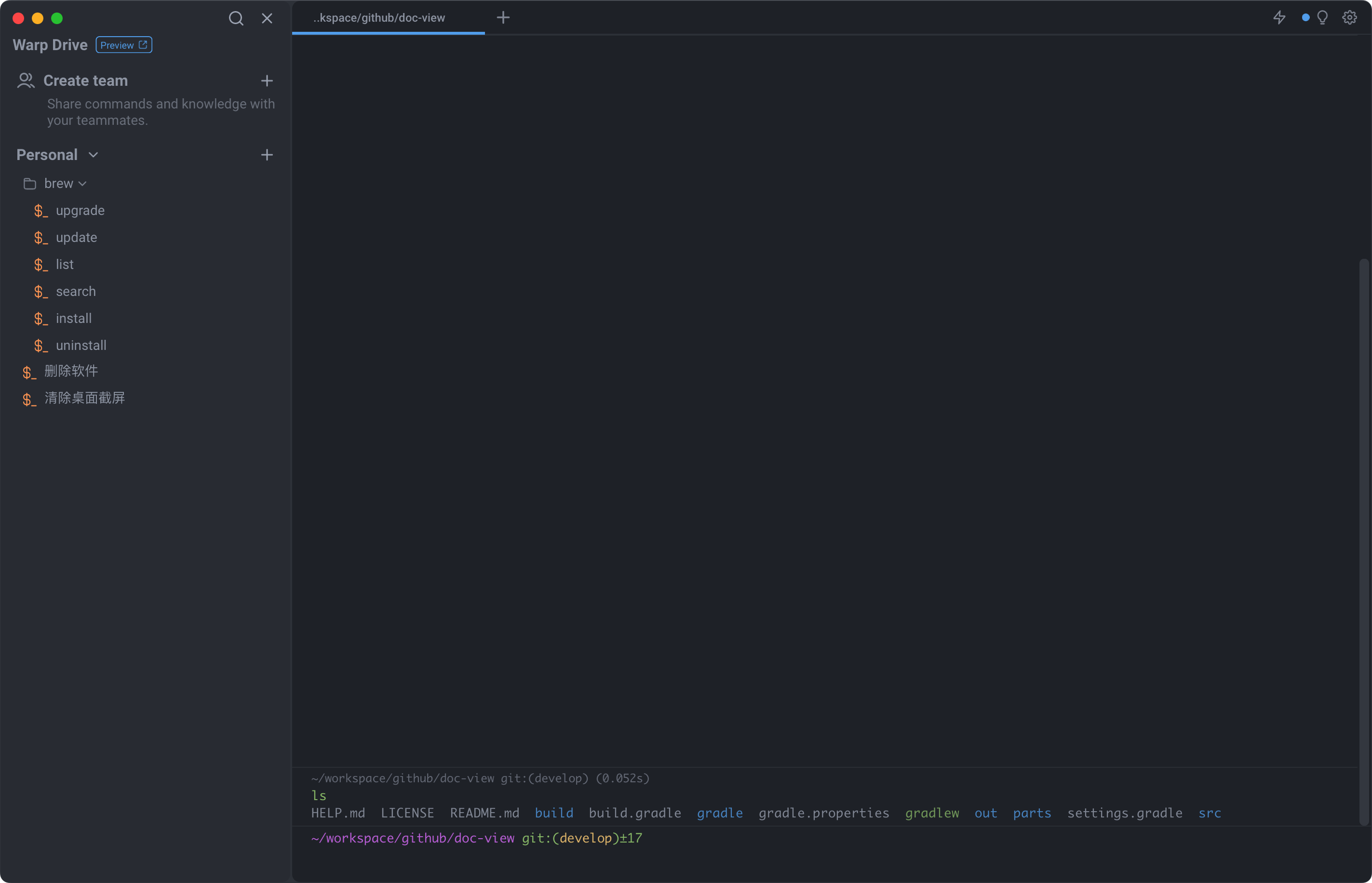Click the src directory in output
Screen dimensions: 1372x883
tap(1210, 813)
